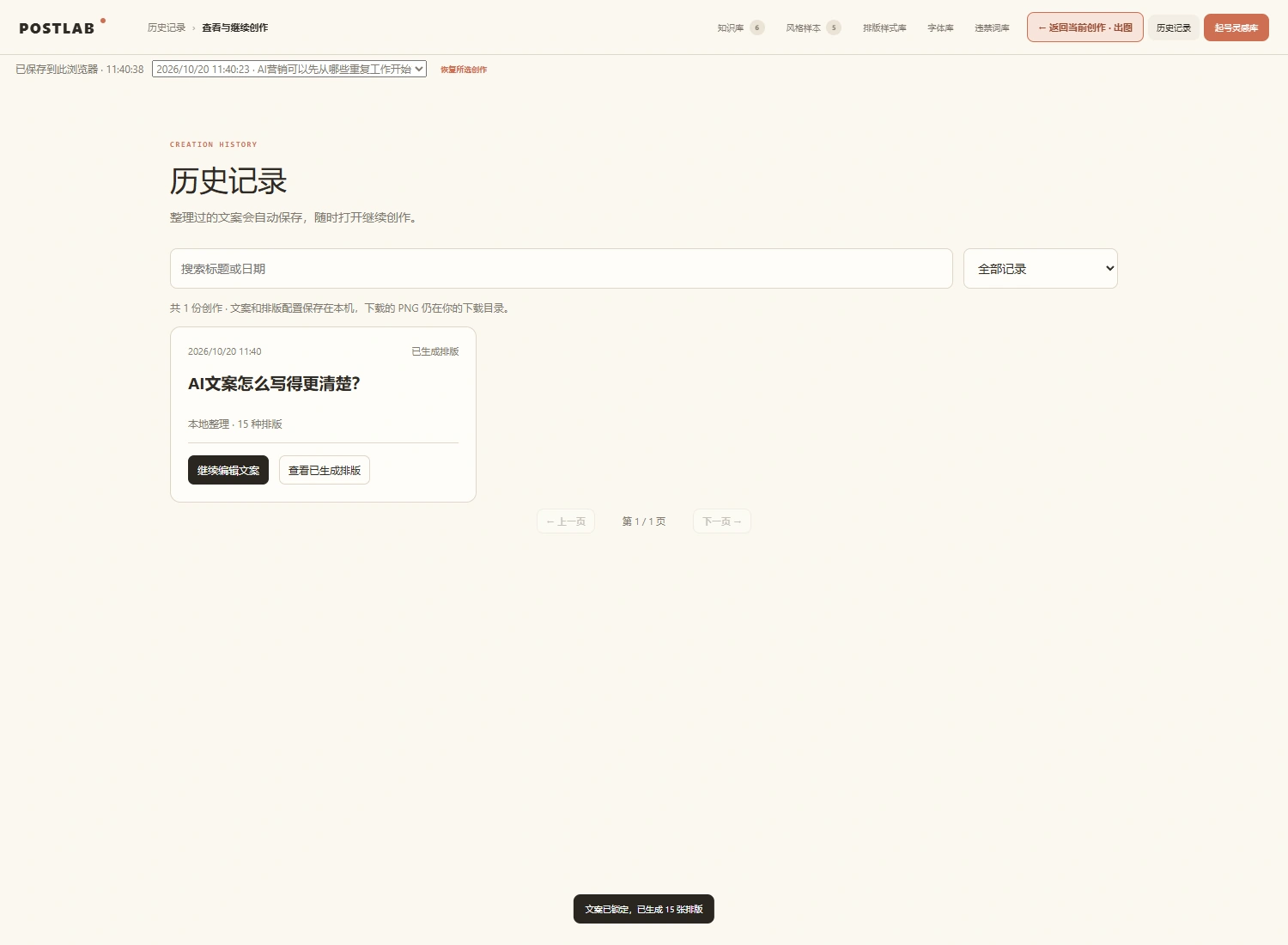Click the 搜索标题或日期 search field
The image size is (1288, 945).
point(562,269)
